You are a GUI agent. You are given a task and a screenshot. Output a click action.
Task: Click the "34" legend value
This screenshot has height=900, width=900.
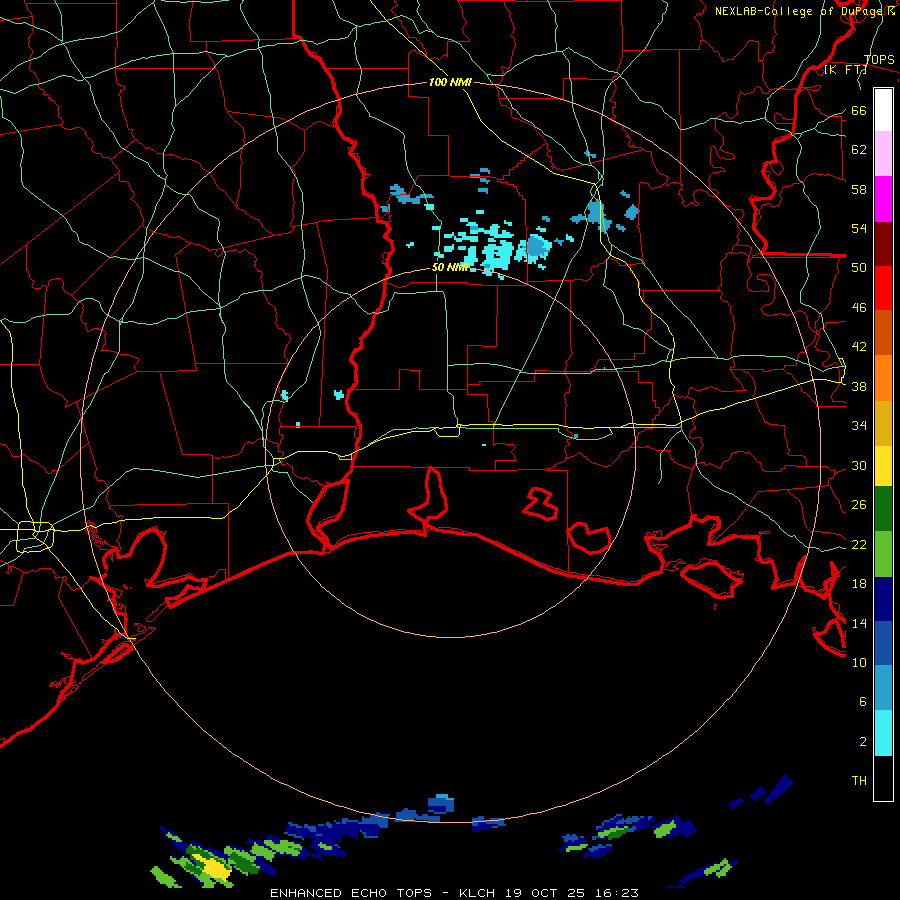(859, 426)
